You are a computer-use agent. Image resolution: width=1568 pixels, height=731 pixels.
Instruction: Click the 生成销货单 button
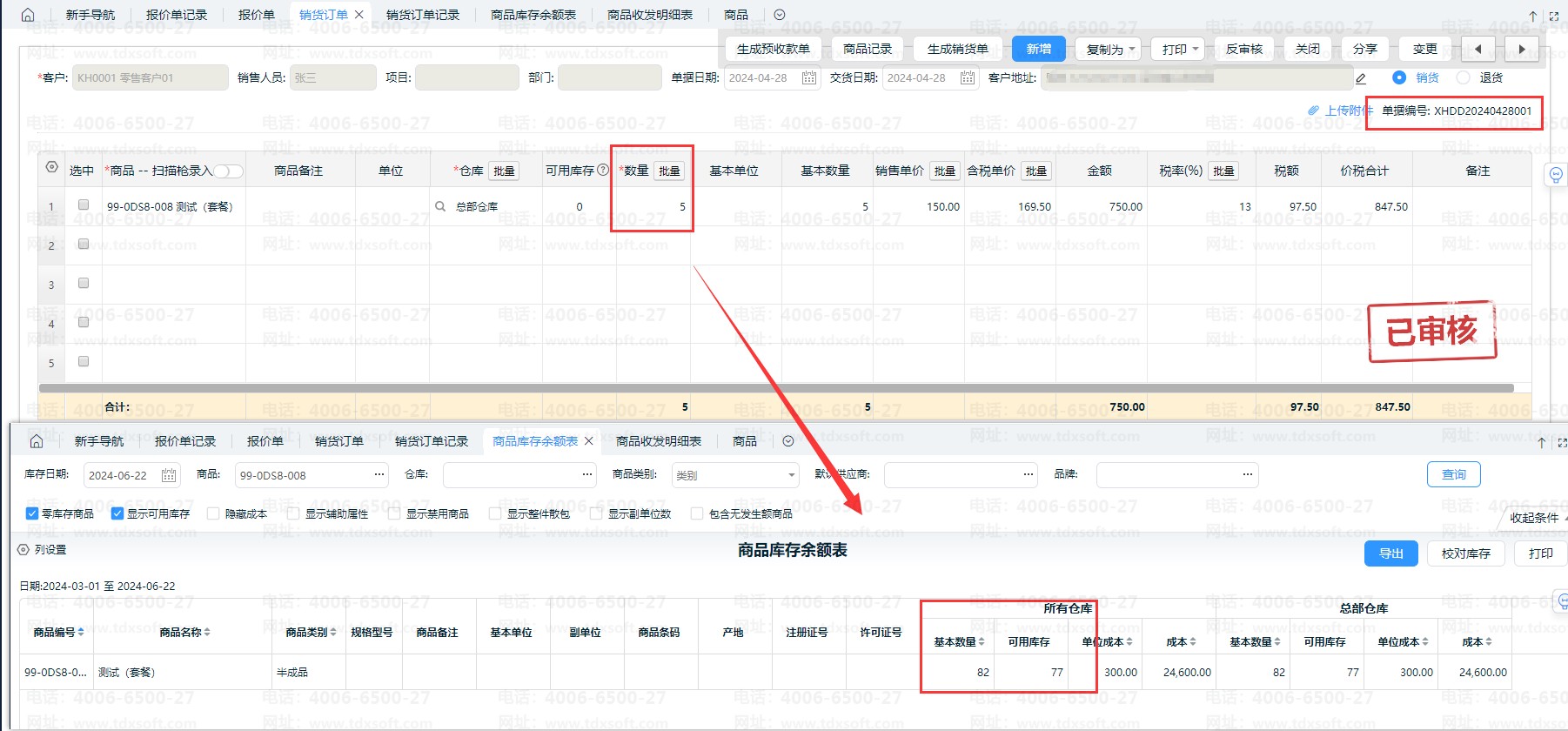[957, 50]
